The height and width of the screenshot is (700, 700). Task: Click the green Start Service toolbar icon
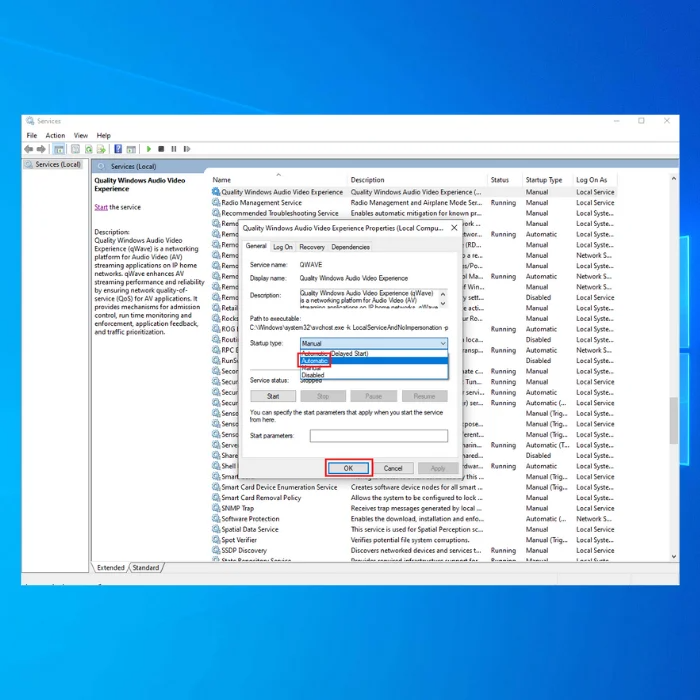(x=149, y=149)
